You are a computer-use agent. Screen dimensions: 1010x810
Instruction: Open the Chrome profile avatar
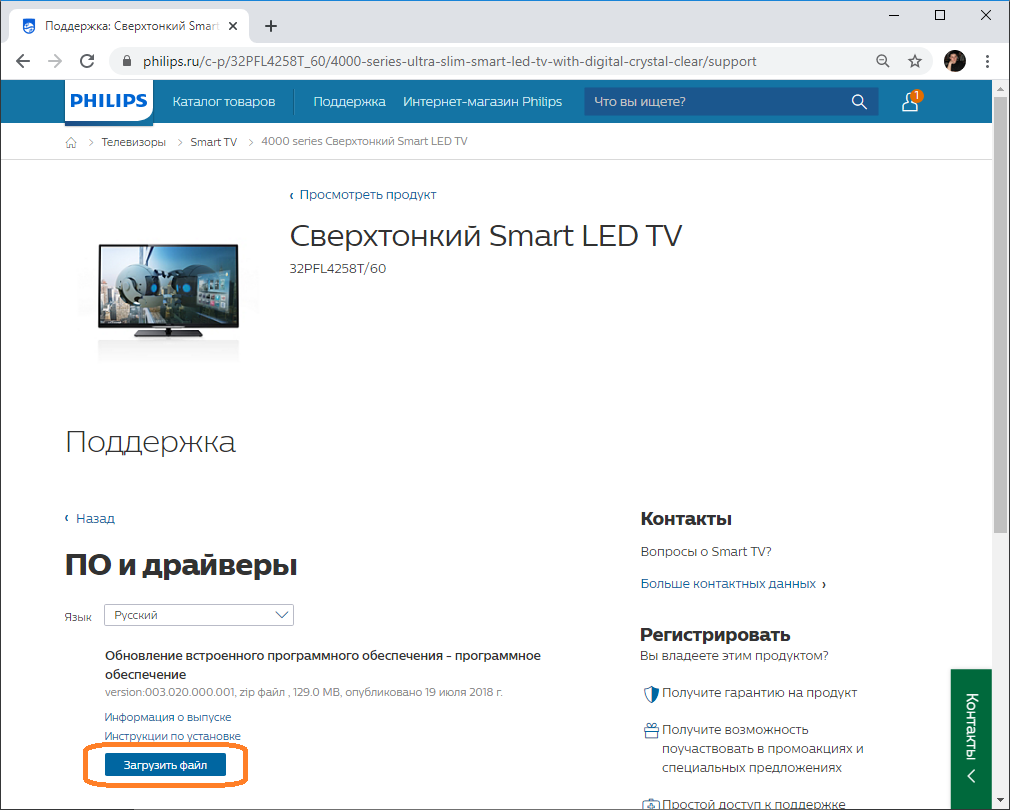coord(955,61)
